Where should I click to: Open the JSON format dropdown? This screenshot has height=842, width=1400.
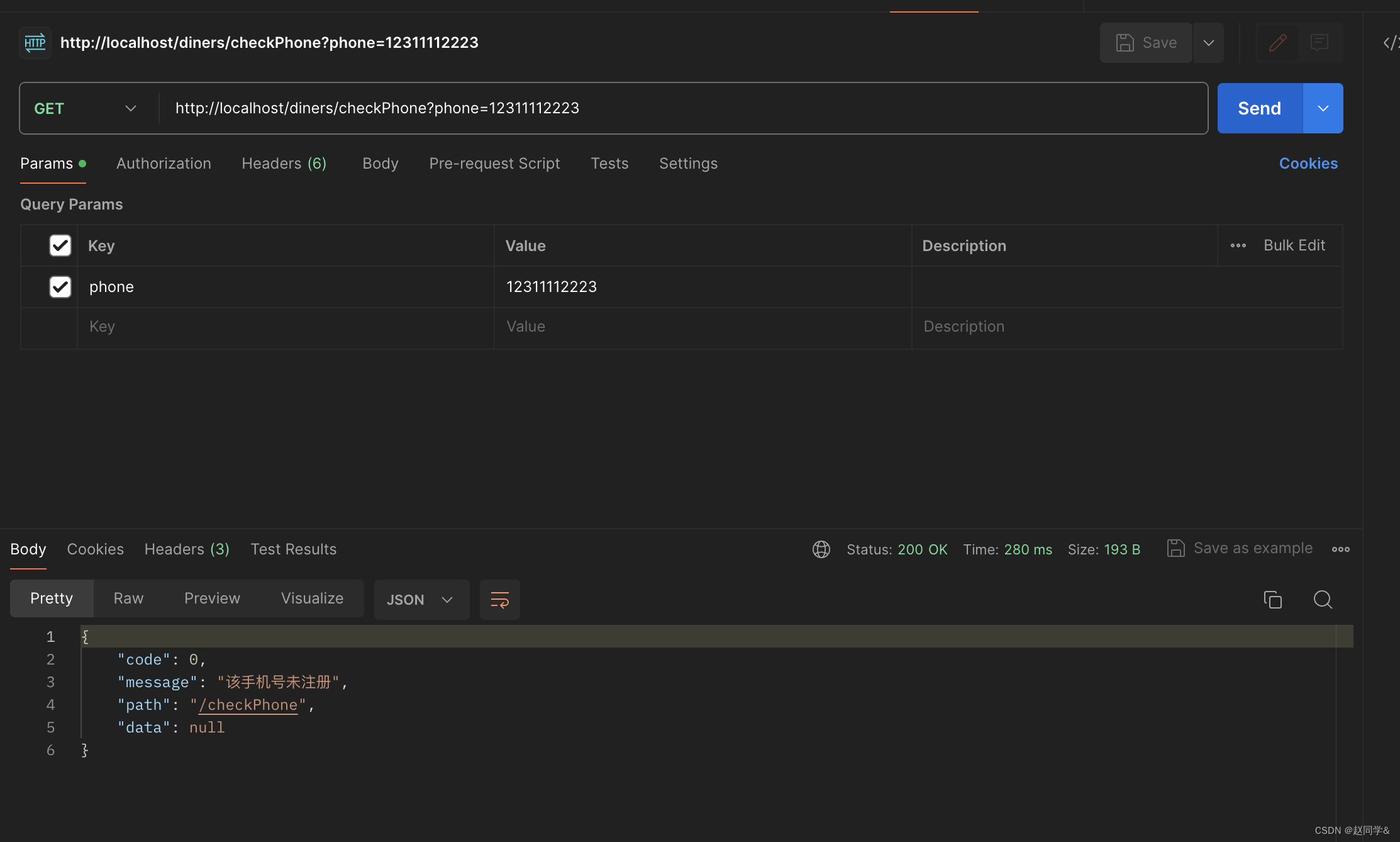coord(420,600)
